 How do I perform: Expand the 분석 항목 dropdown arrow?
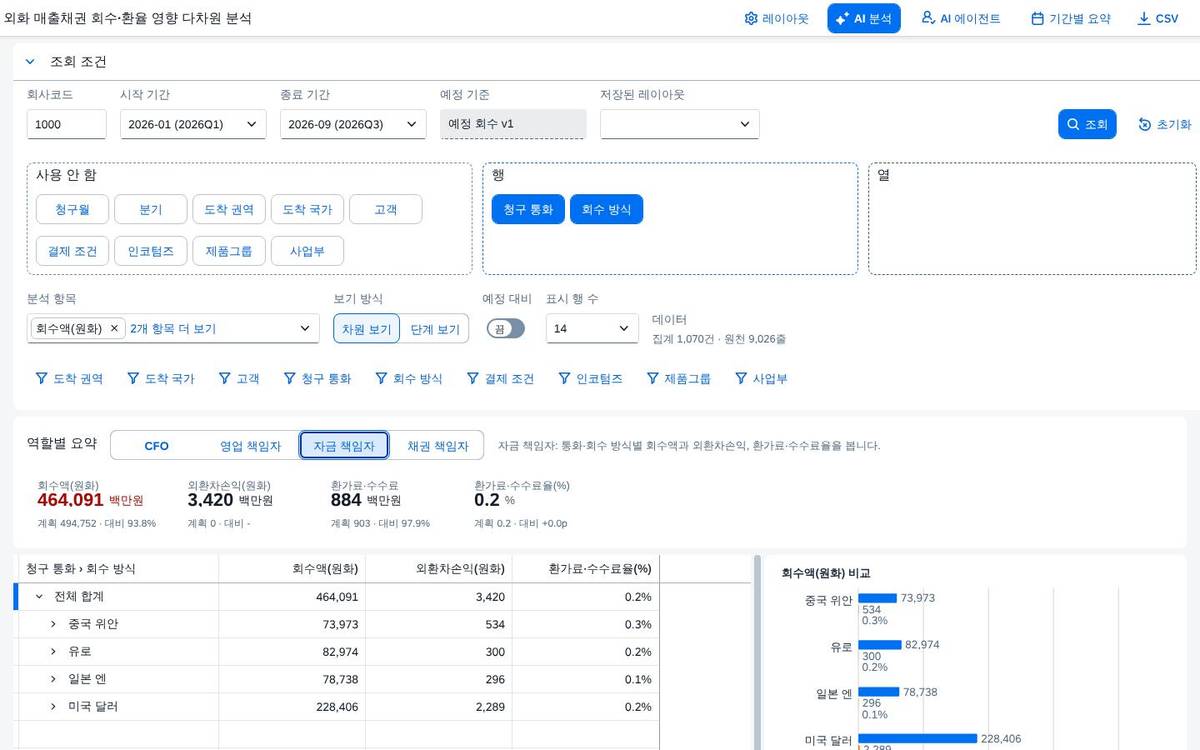point(305,328)
